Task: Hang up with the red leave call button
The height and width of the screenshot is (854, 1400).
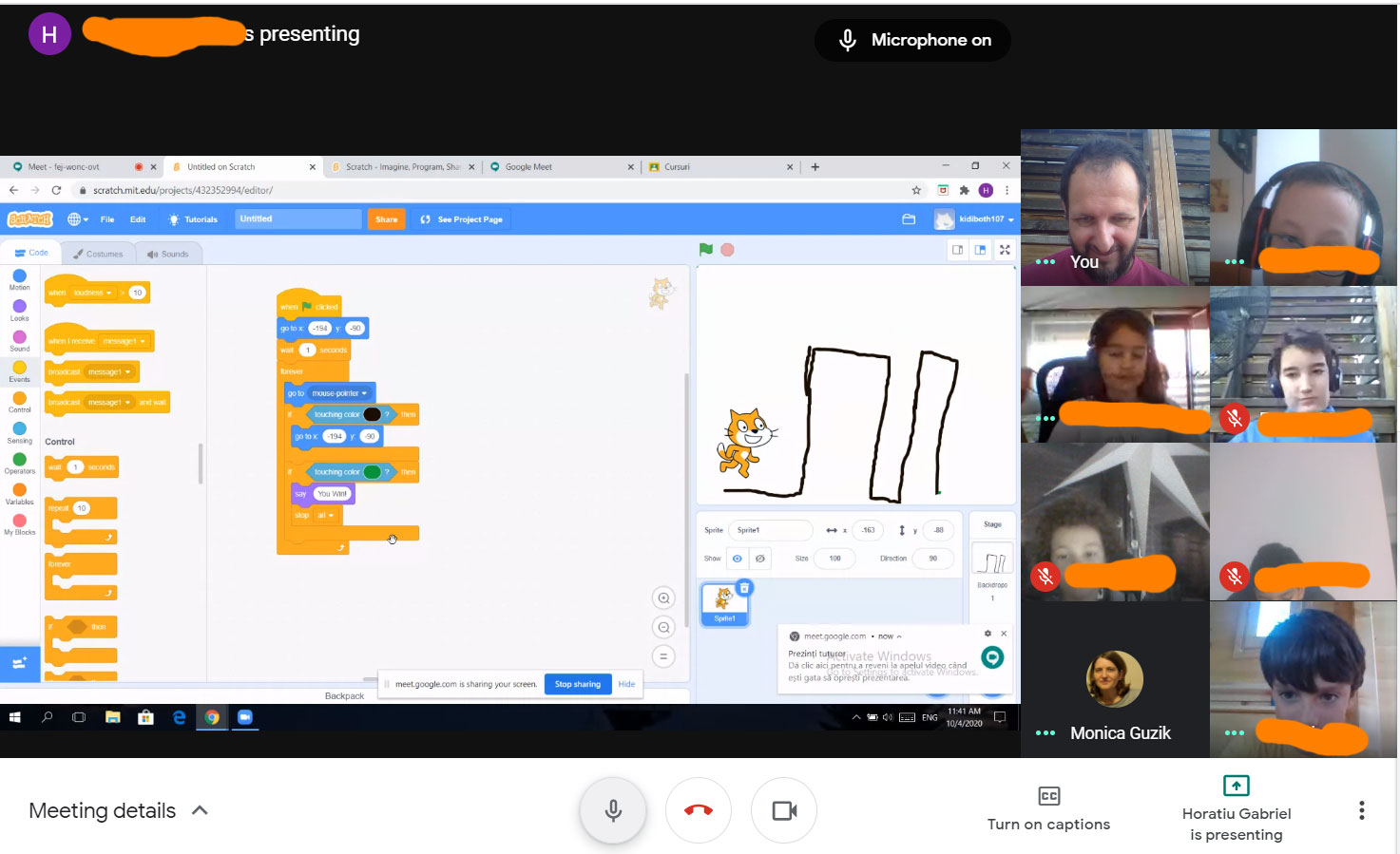Action: click(699, 810)
